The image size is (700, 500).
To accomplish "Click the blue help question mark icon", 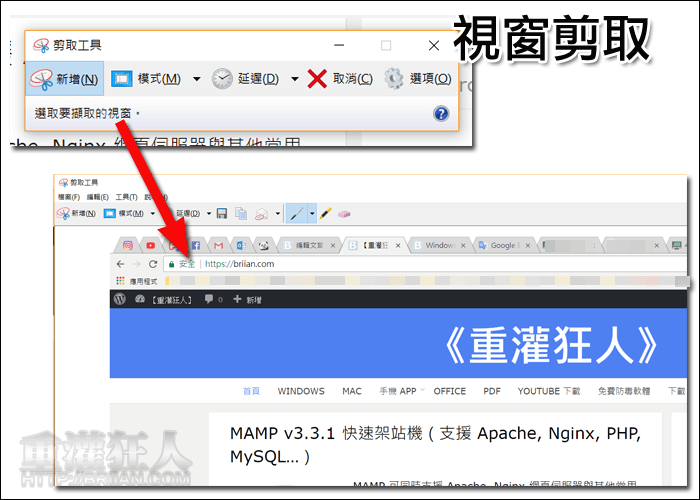I will [441, 114].
